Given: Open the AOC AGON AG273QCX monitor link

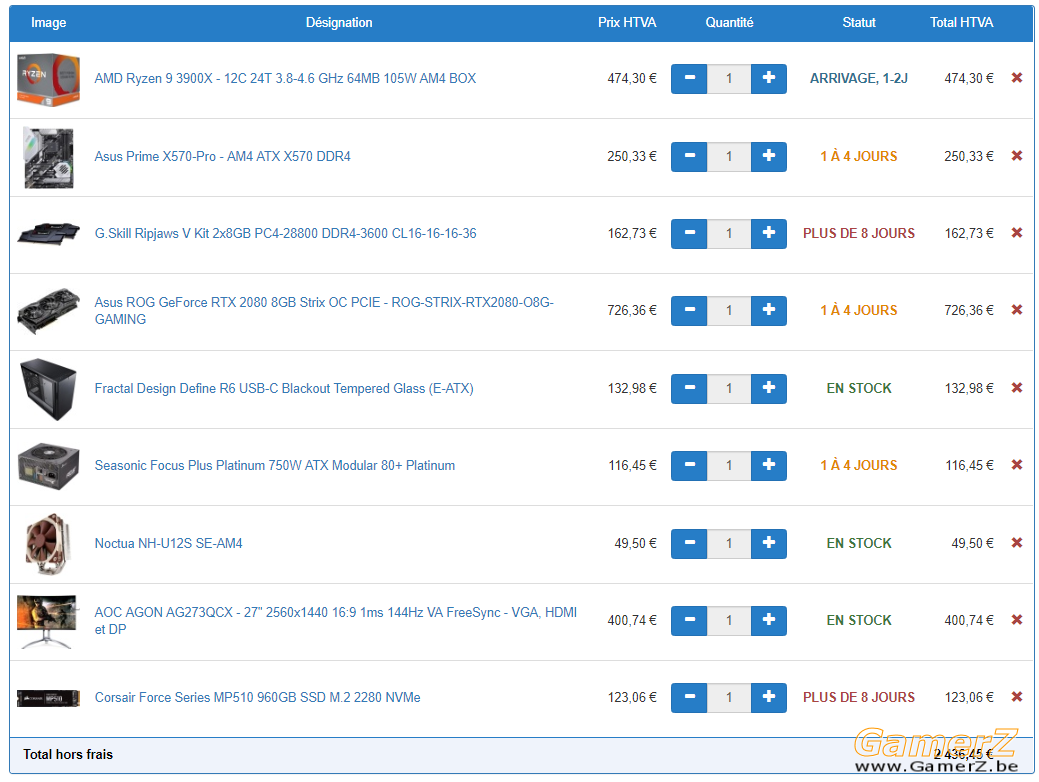Looking at the screenshot, I should pyautogui.click(x=336, y=620).
